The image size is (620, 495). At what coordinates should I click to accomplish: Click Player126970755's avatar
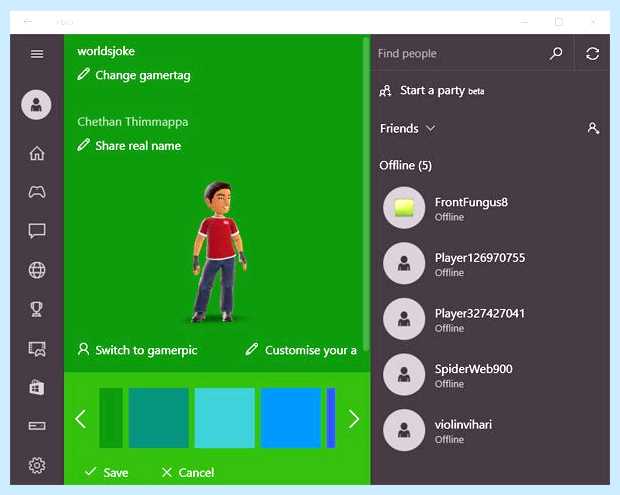click(x=404, y=263)
